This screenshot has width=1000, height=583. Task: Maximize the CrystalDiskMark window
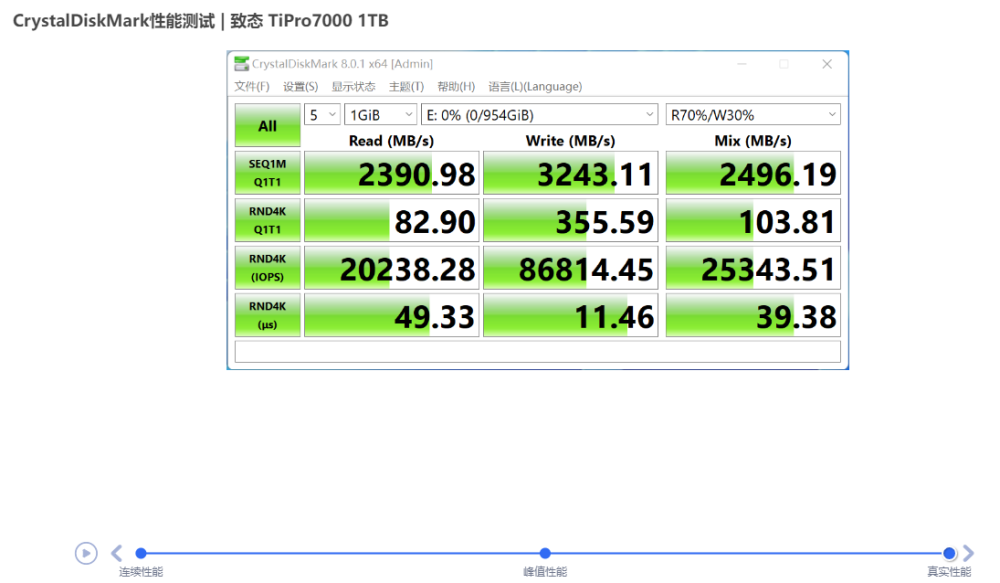tap(784, 64)
